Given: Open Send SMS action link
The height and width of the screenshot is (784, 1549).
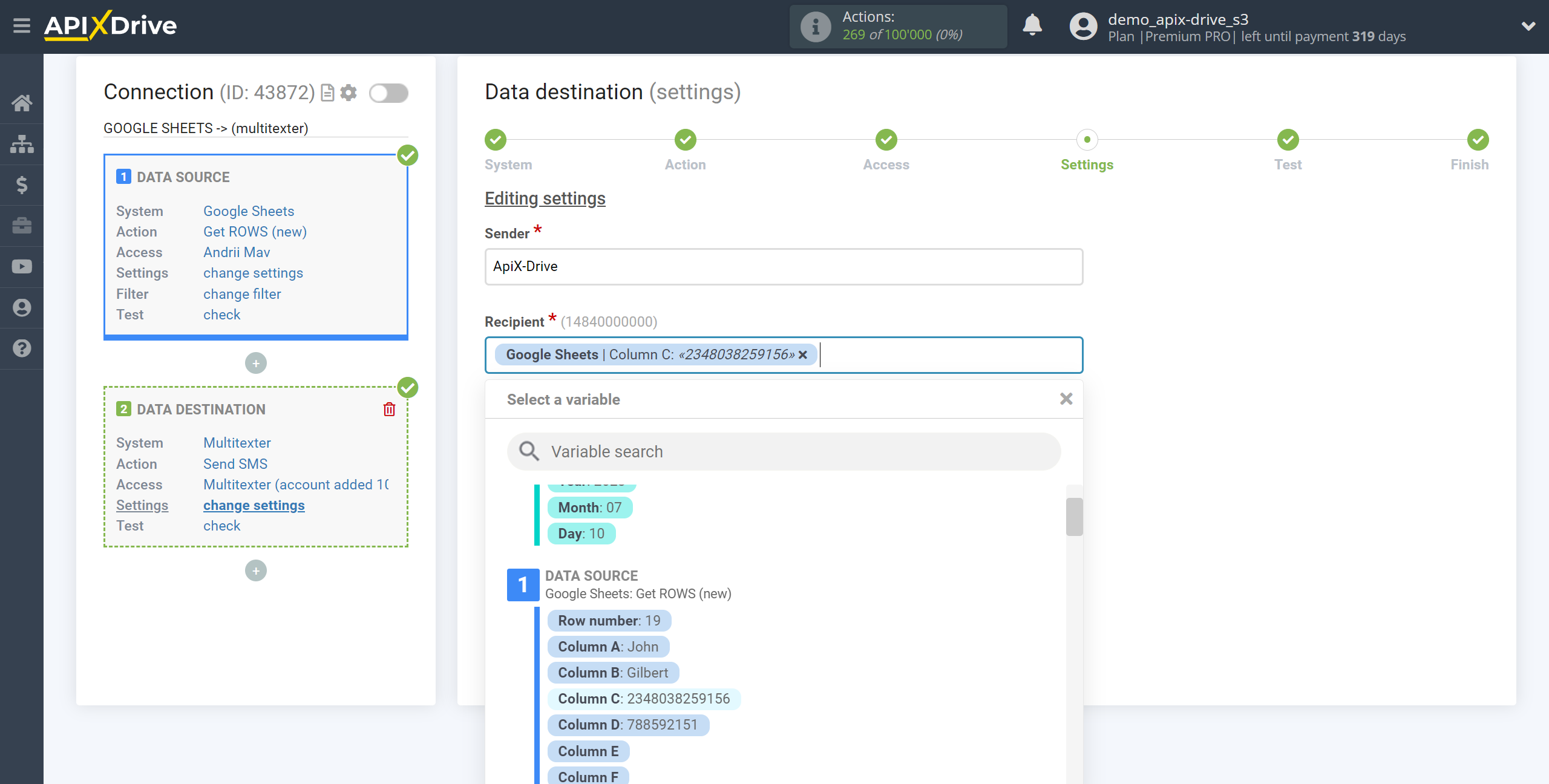Looking at the screenshot, I should (x=235, y=464).
